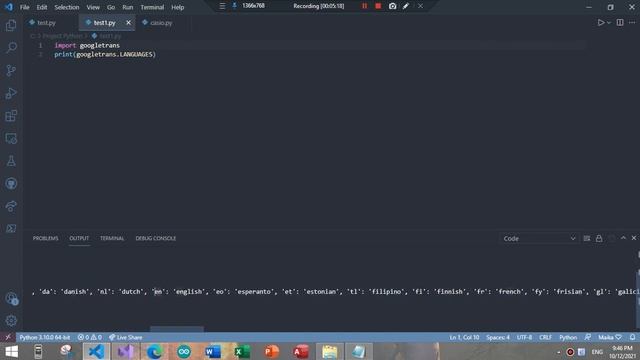Open the Code output channel dropdown

[x=539, y=238]
